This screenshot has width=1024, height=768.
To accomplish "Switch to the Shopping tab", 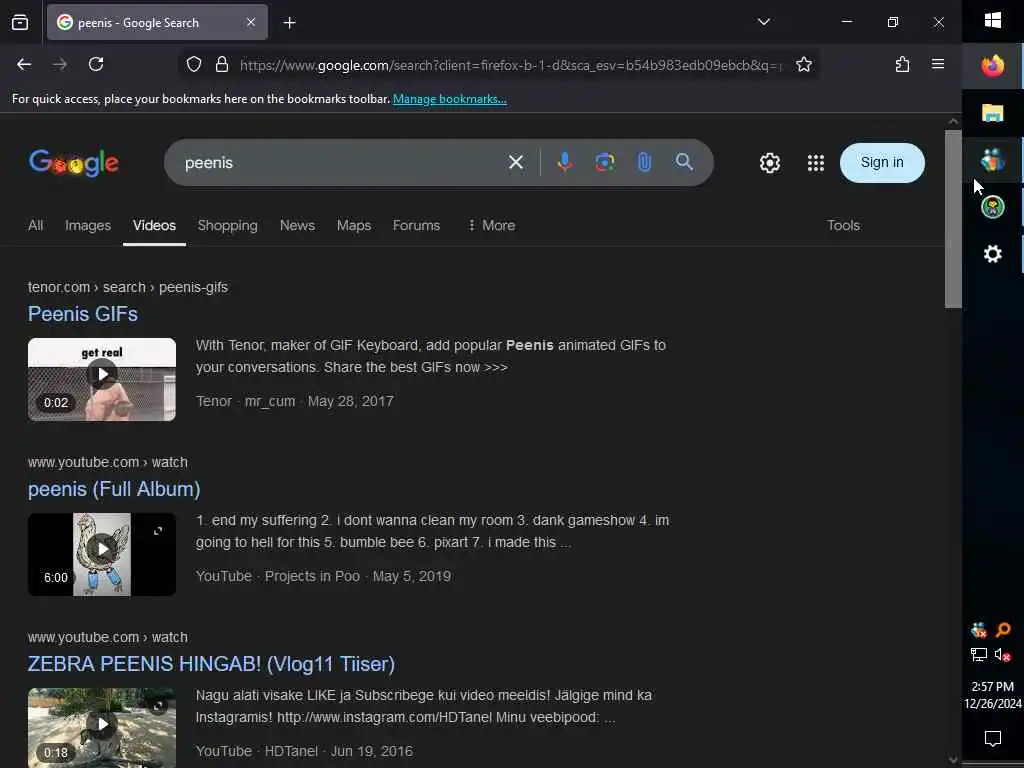I will [227, 225].
